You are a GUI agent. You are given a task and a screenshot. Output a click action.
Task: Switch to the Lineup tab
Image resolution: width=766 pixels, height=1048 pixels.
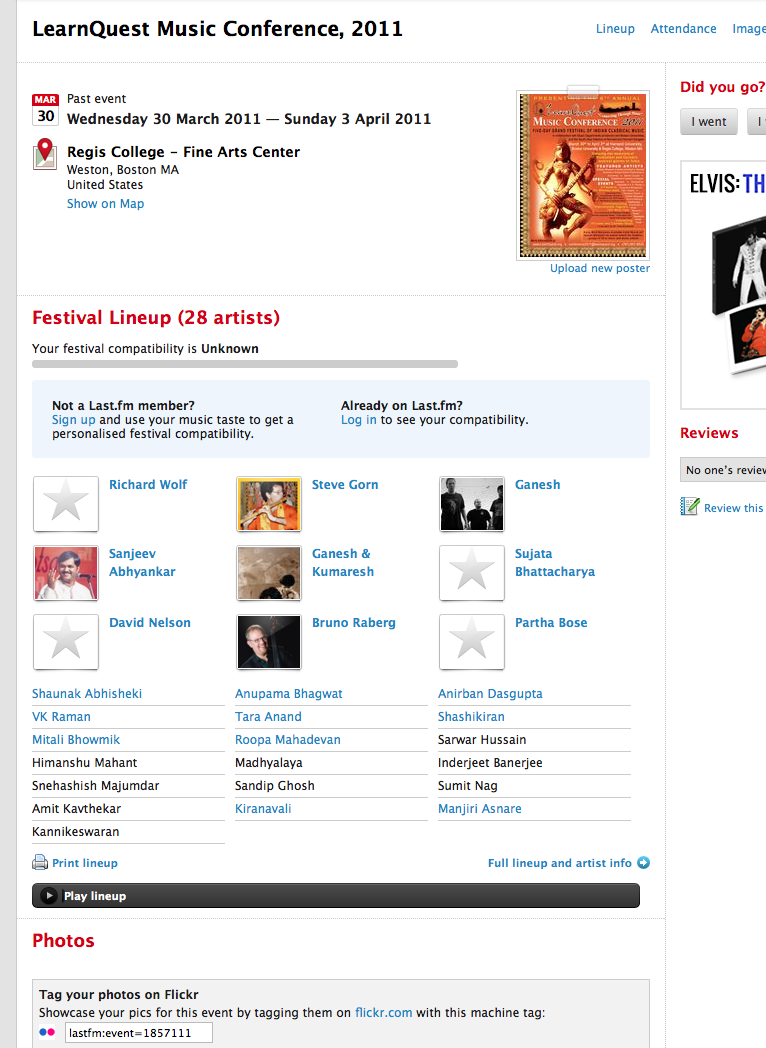[x=615, y=29]
